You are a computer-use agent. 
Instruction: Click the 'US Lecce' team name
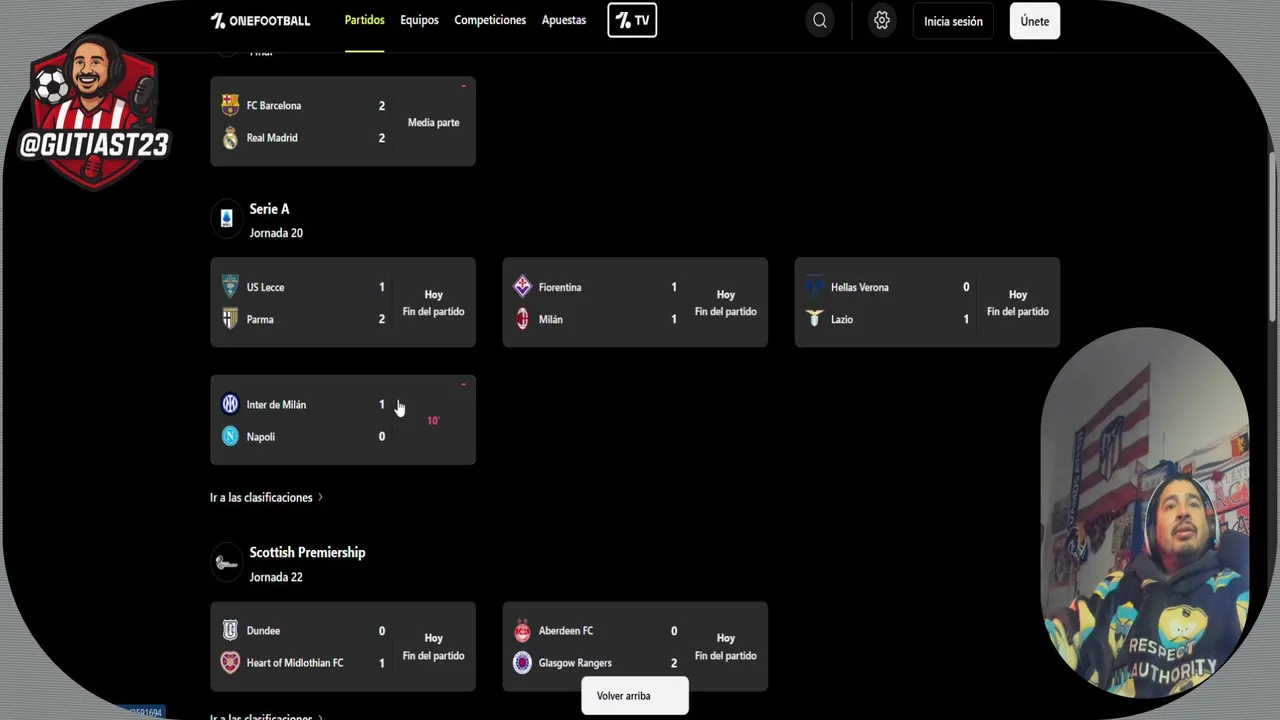tap(265, 287)
